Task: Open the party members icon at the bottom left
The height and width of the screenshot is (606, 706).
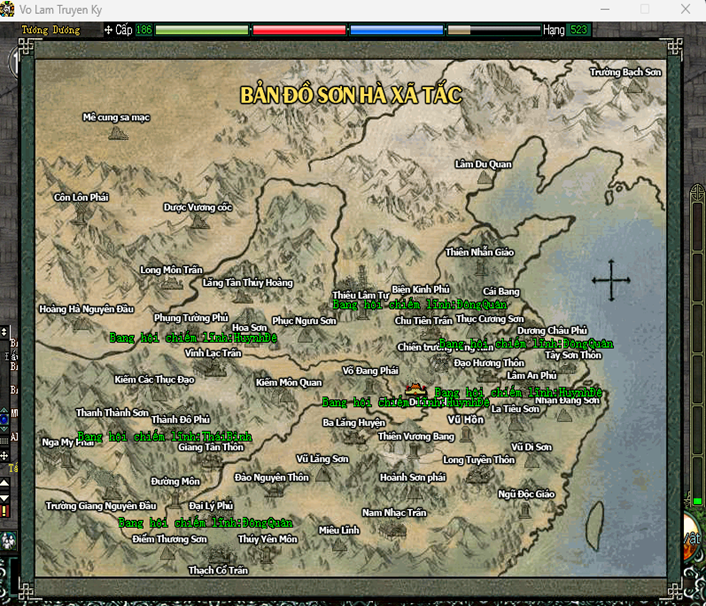Action: click(x=8, y=540)
